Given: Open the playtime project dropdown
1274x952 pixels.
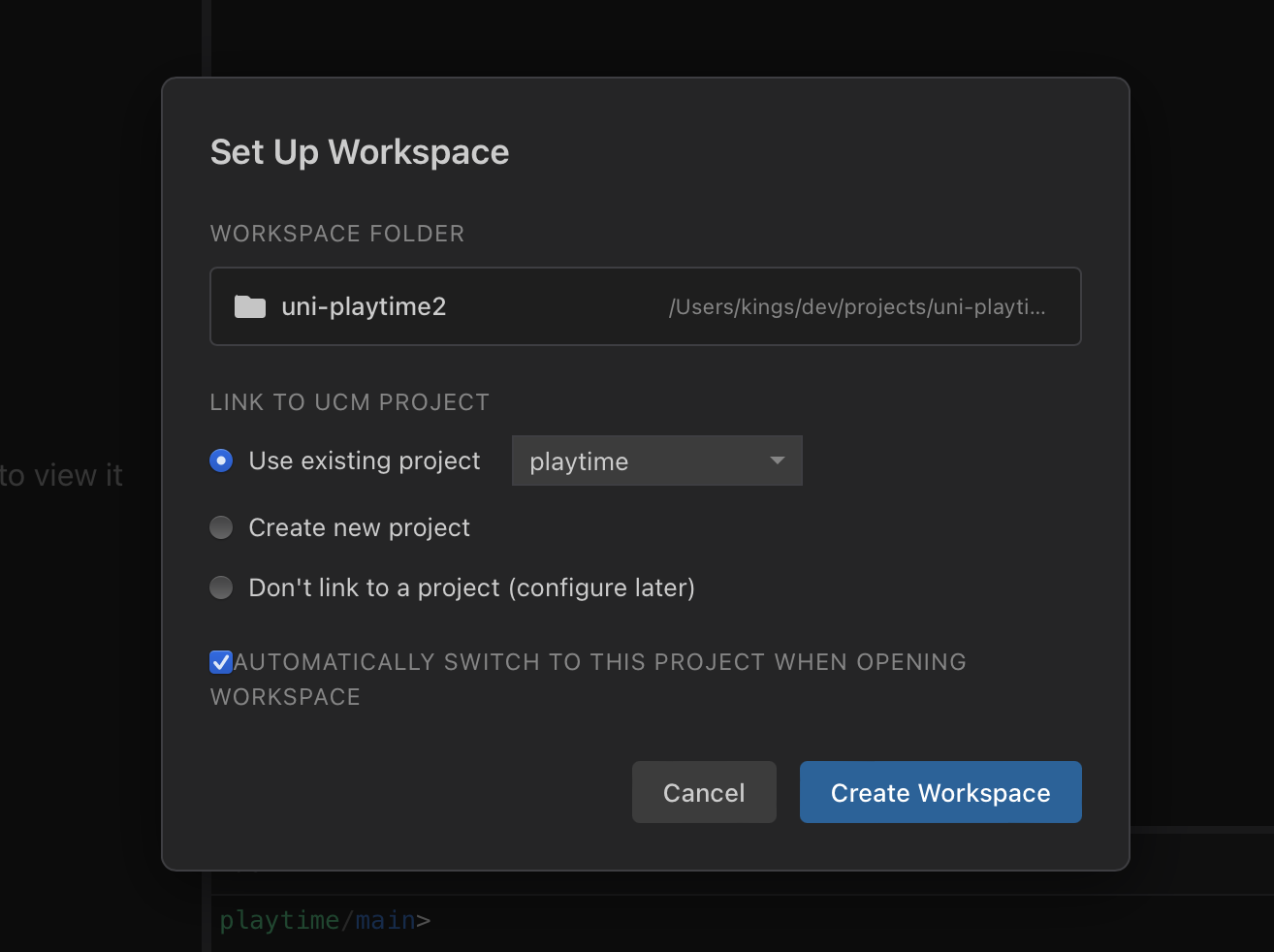Looking at the screenshot, I should point(656,460).
